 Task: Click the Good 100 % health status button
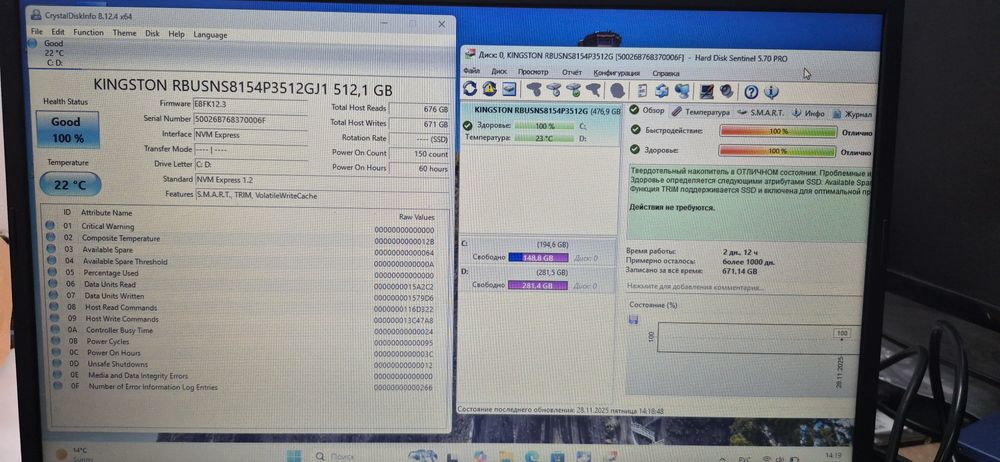coord(67,130)
